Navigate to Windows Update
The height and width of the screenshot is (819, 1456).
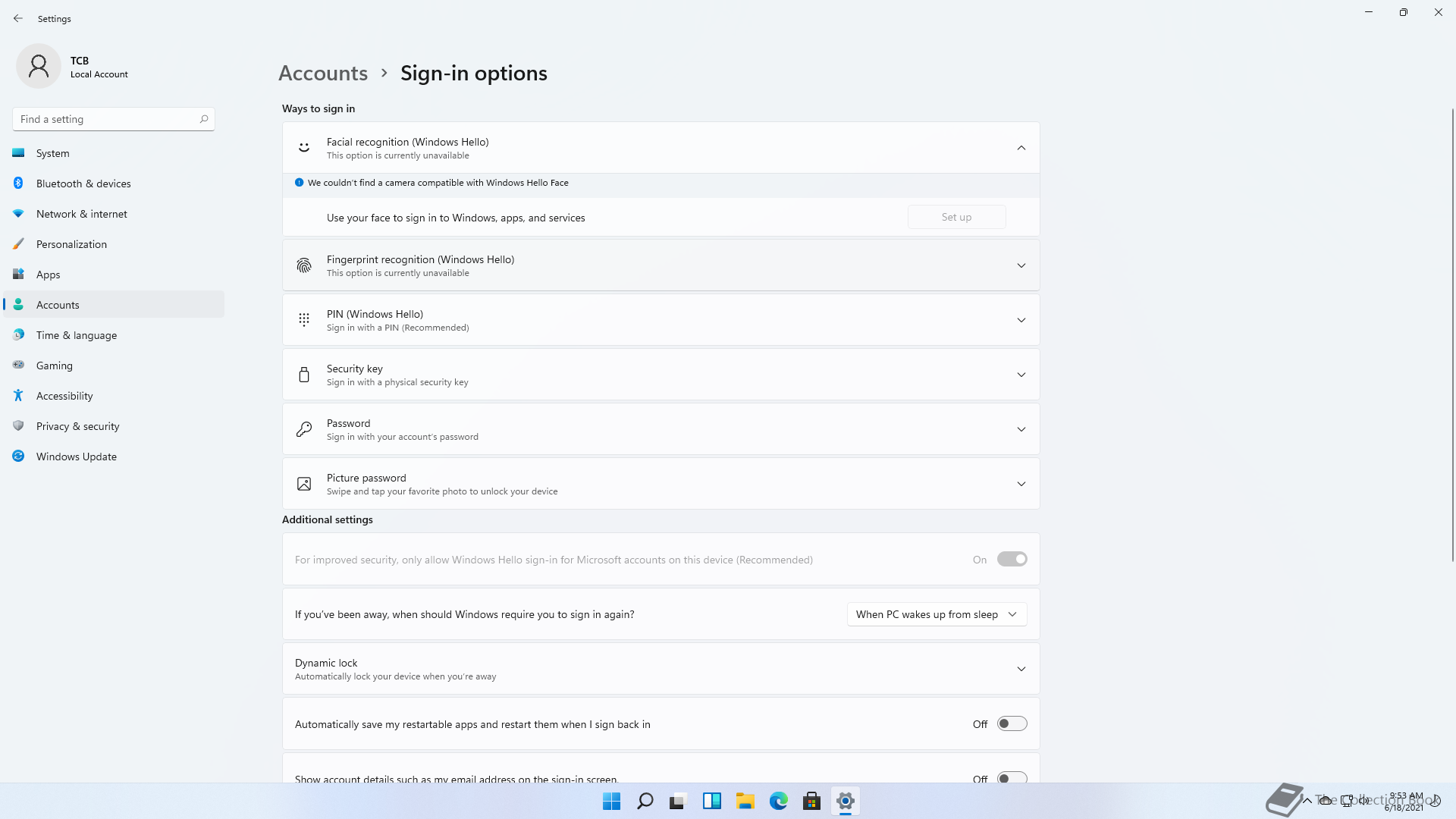114,457
